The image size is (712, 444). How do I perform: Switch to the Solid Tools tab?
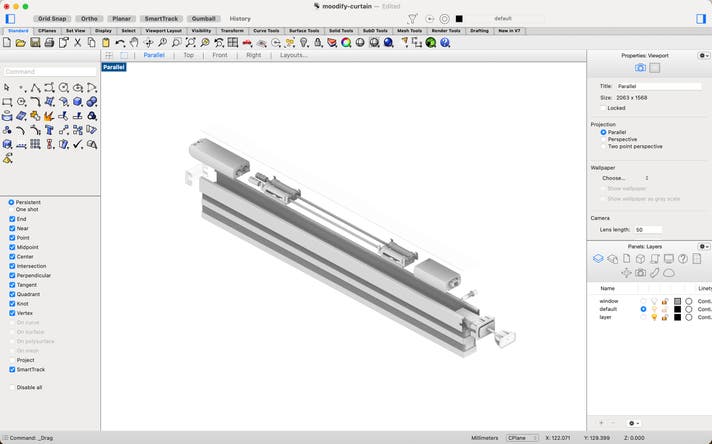point(341,31)
